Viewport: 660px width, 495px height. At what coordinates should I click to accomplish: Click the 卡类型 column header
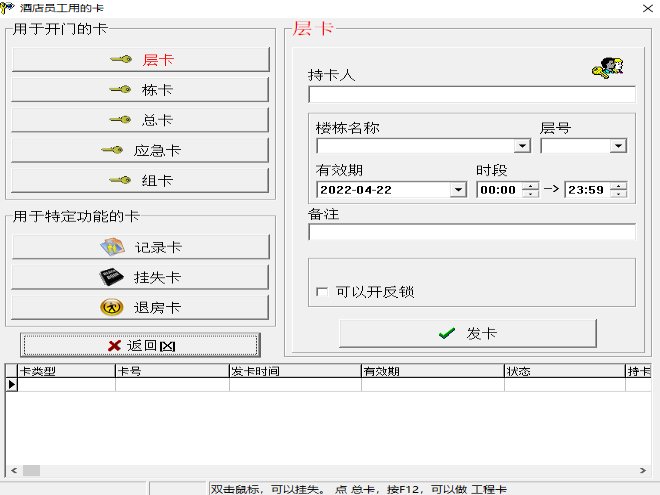60,371
